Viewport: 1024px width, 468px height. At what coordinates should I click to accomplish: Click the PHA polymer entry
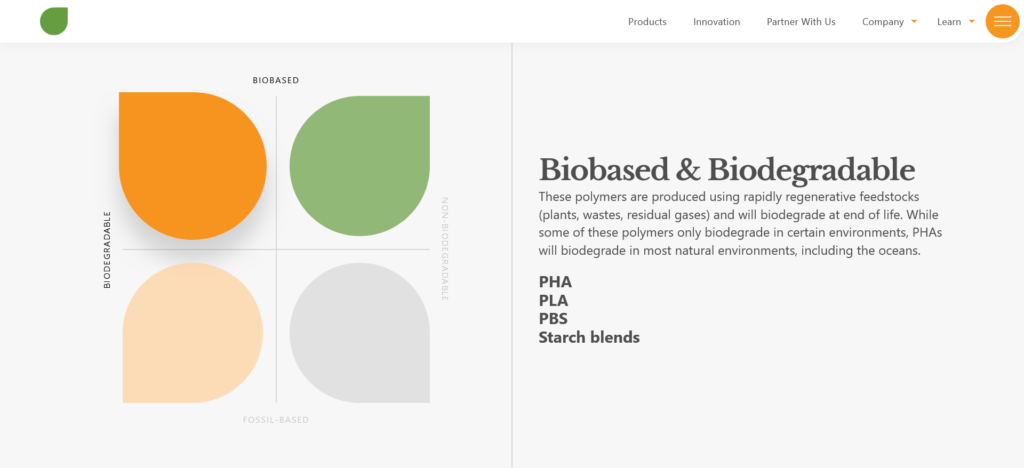pyautogui.click(x=555, y=282)
